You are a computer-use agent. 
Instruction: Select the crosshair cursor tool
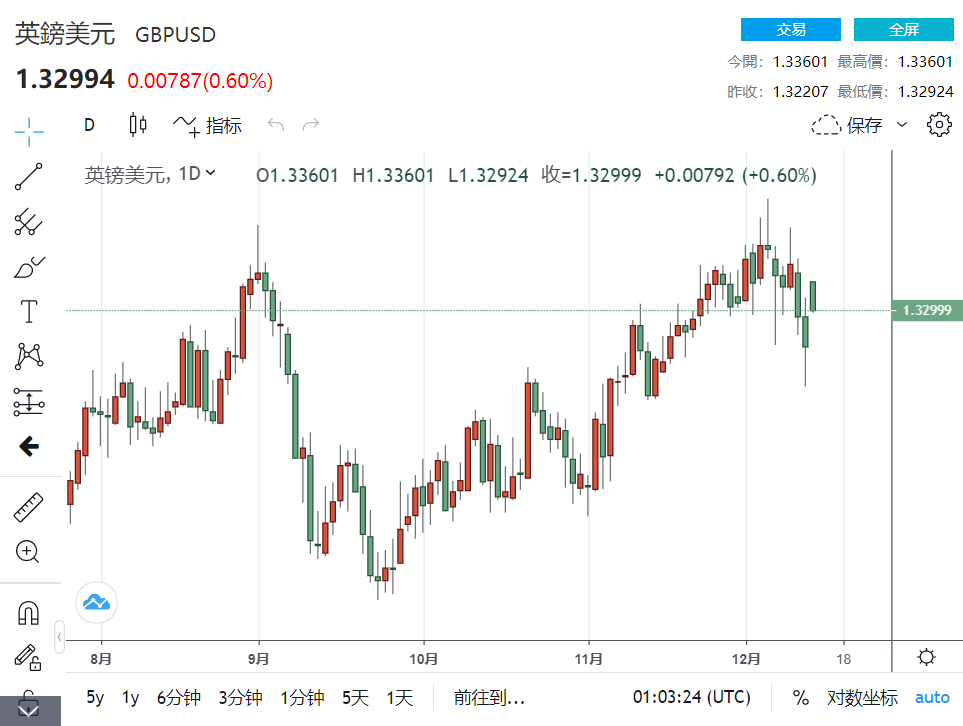[29, 127]
